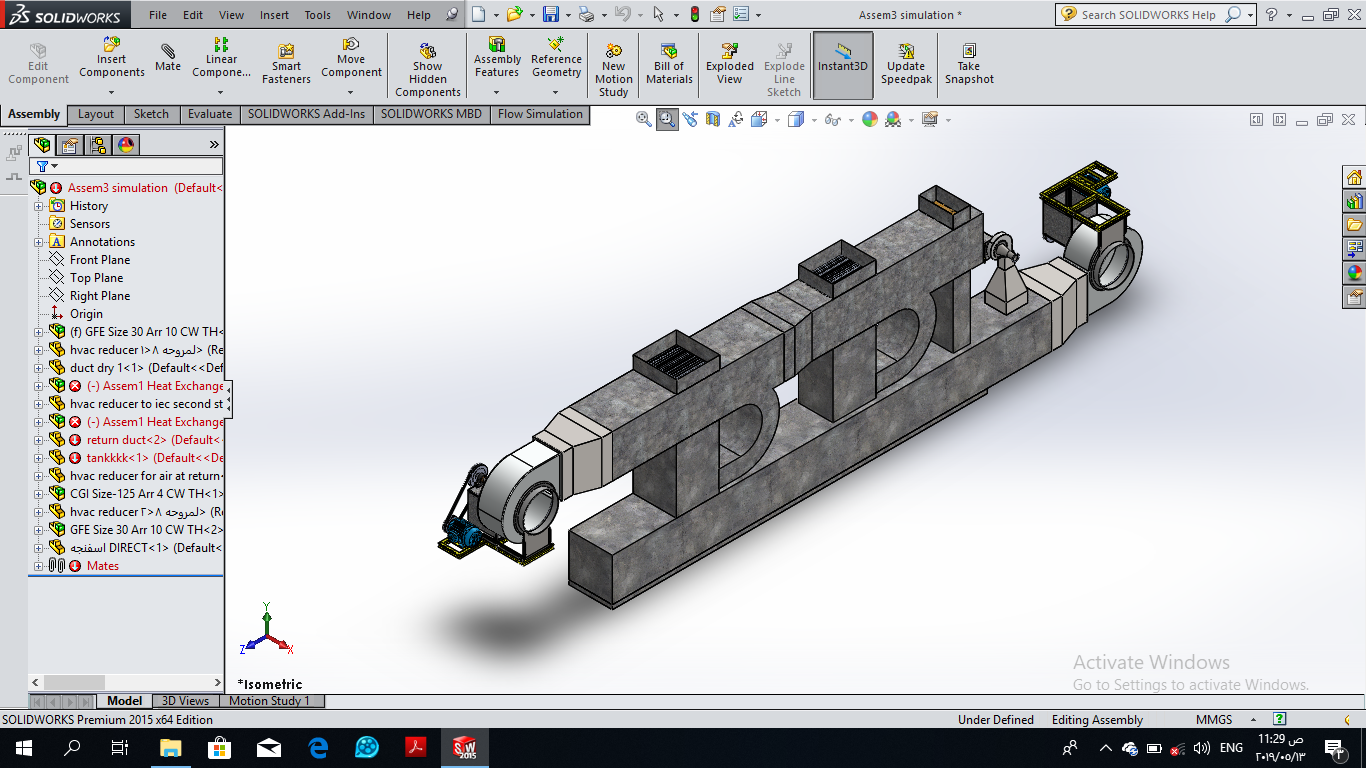Click the Insert Components icon
This screenshot has width=1366, height=768.
pos(112,45)
